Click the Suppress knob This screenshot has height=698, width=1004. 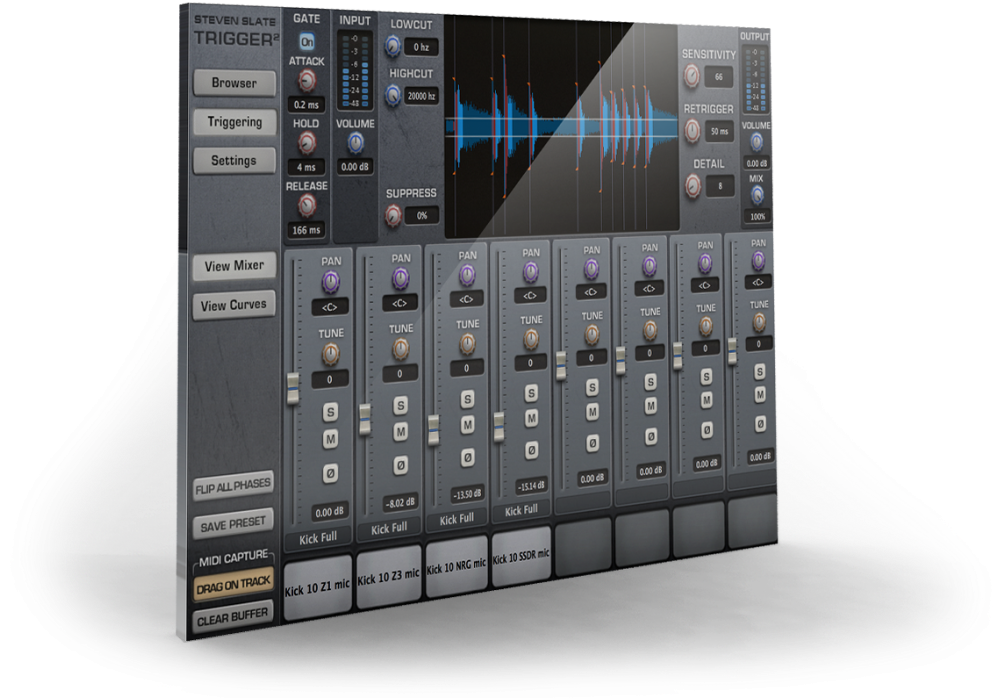pyautogui.click(x=393, y=216)
